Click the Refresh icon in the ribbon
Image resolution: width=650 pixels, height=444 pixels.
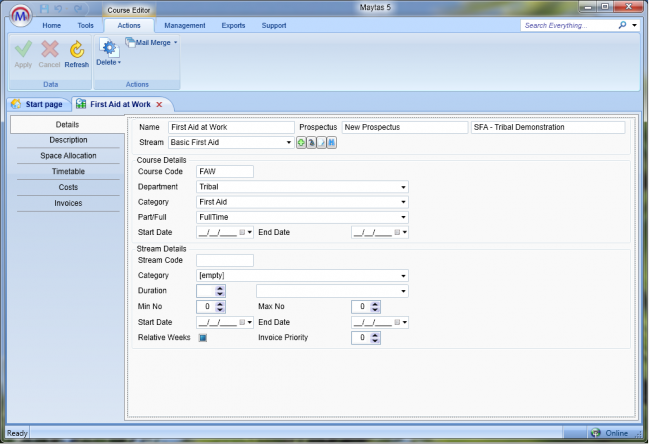click(77, 50)
